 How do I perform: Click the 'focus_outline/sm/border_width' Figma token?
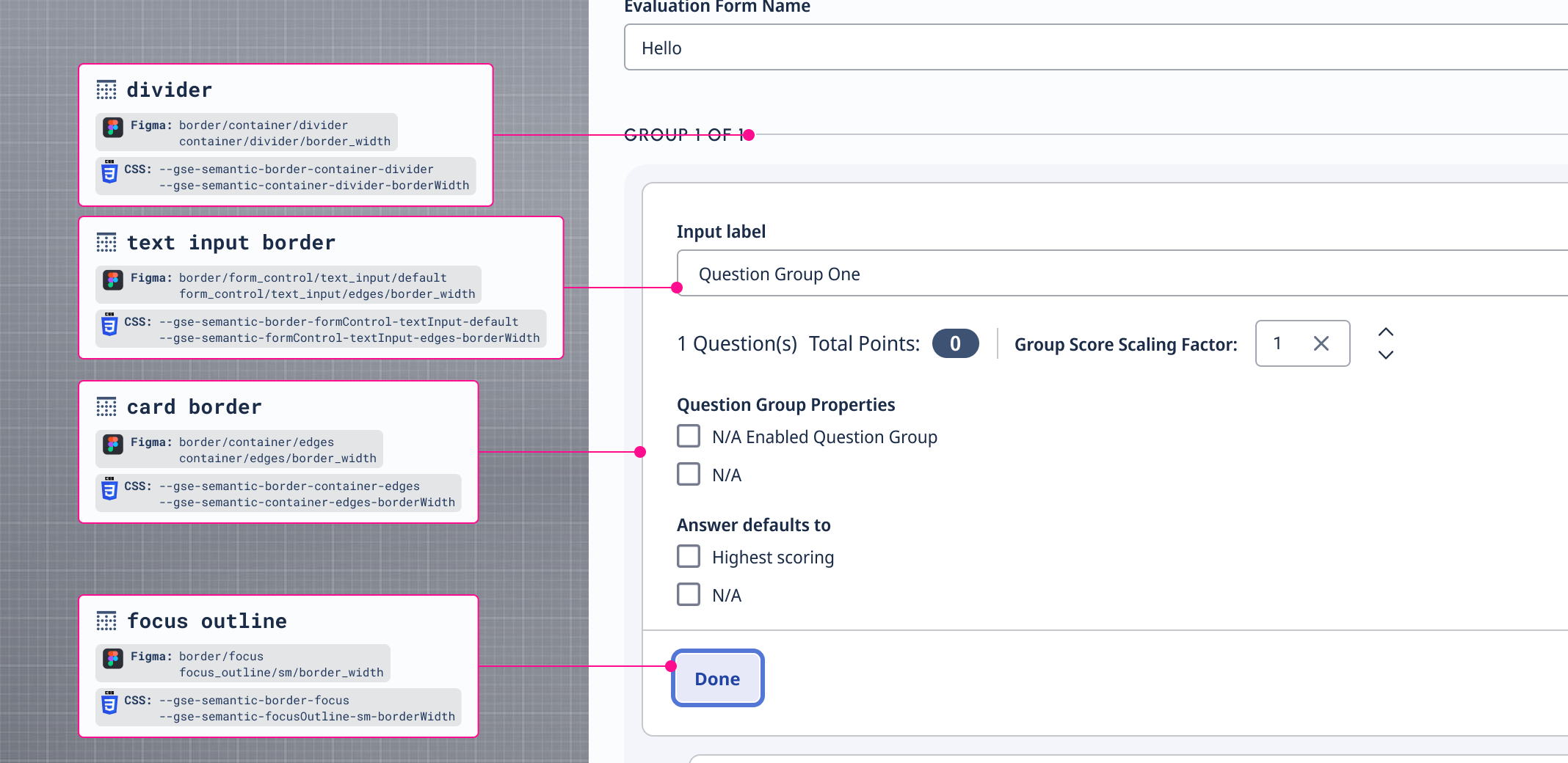(281, 673)
